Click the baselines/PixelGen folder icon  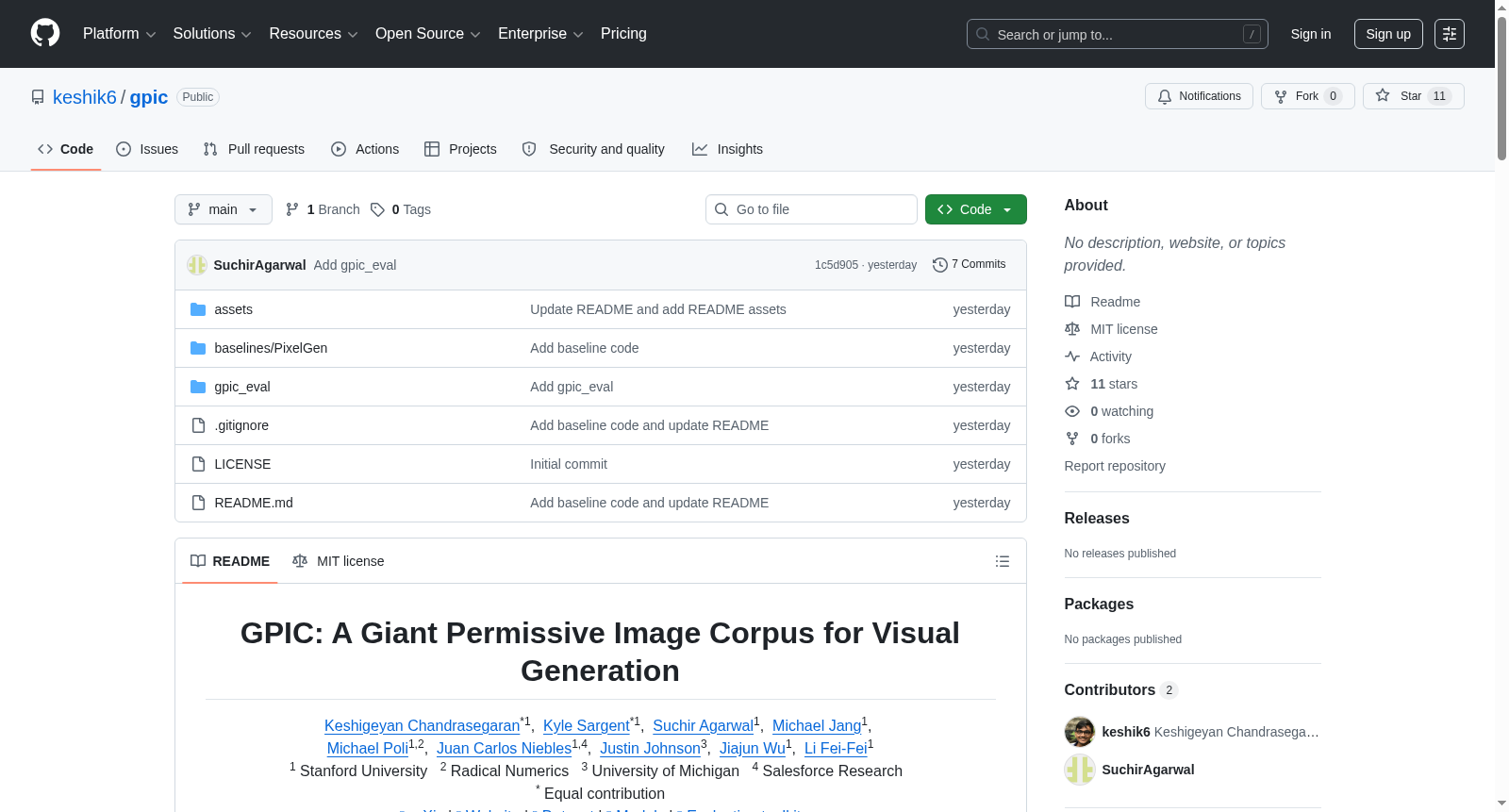click(198, 348)
